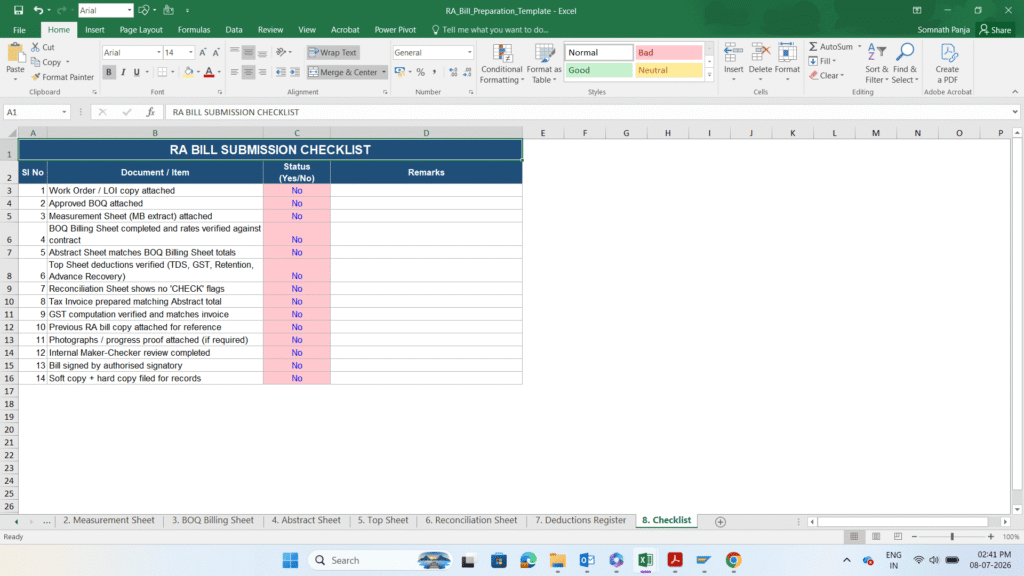
Task: Open the Formulas ribbon tab
Action: click(194, 30)
